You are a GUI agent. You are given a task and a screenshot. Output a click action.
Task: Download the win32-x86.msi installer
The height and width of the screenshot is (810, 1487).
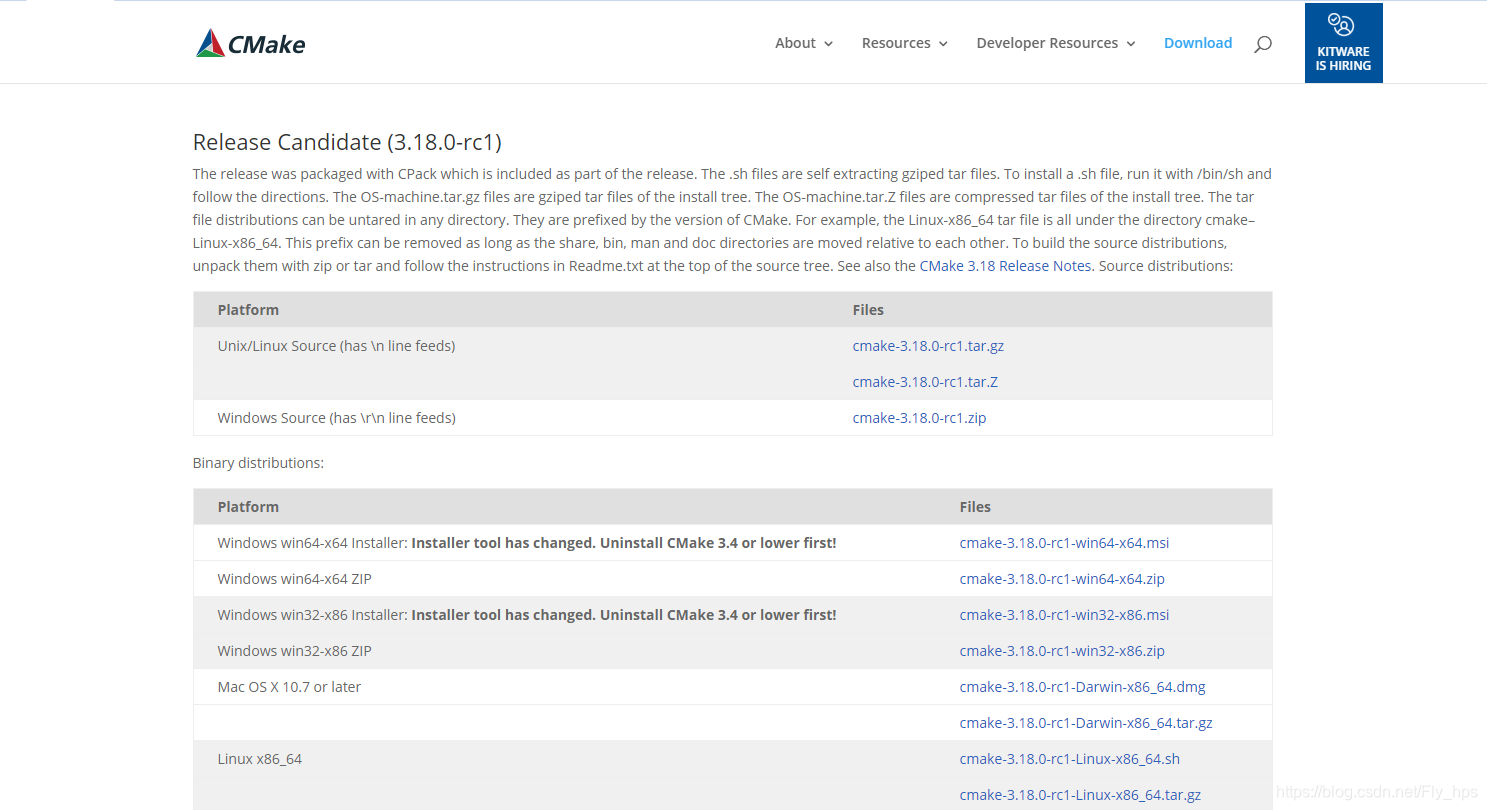click(x=1064, y=615)
